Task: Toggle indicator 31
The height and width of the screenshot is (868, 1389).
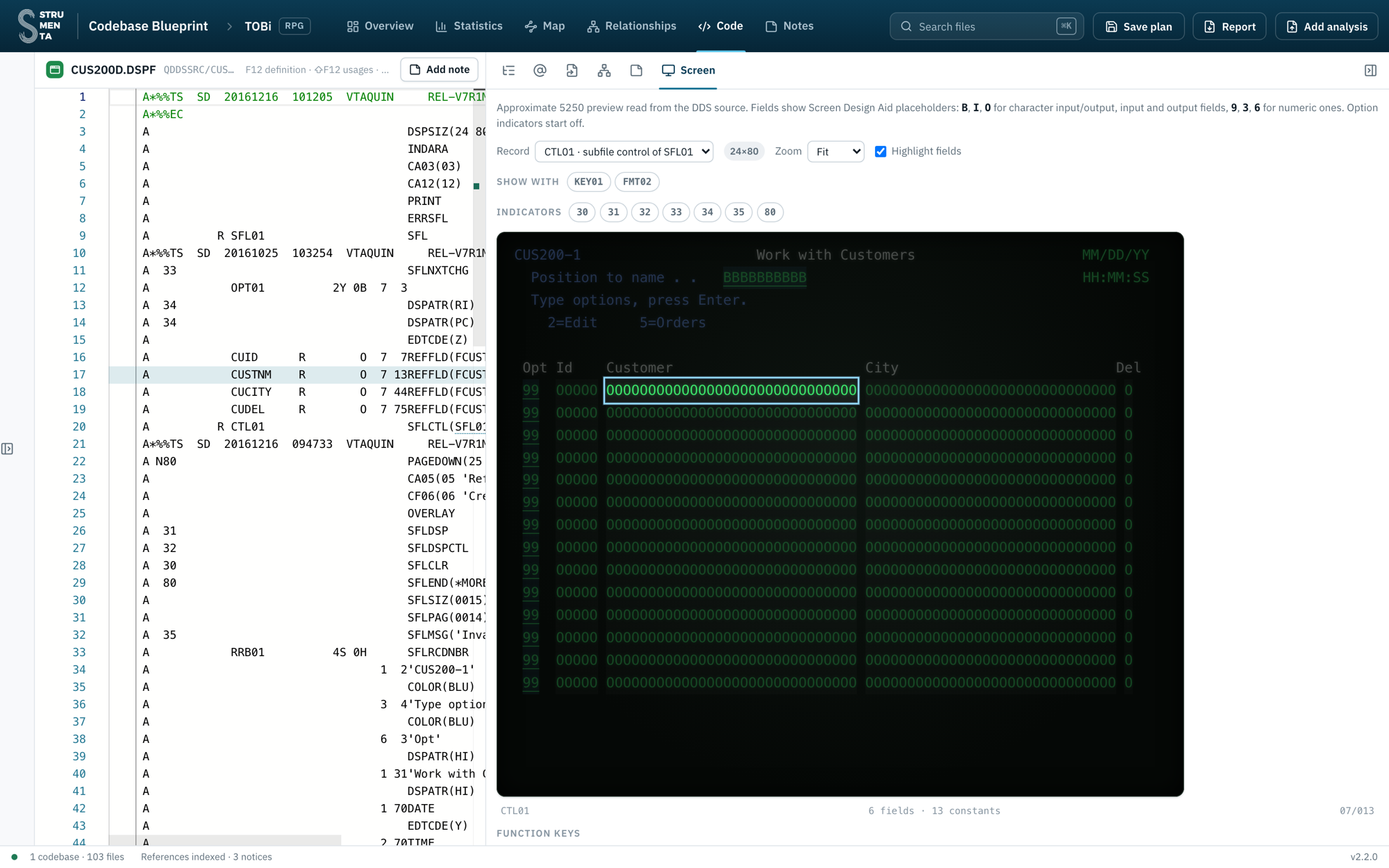Action: tap(613, 212)
